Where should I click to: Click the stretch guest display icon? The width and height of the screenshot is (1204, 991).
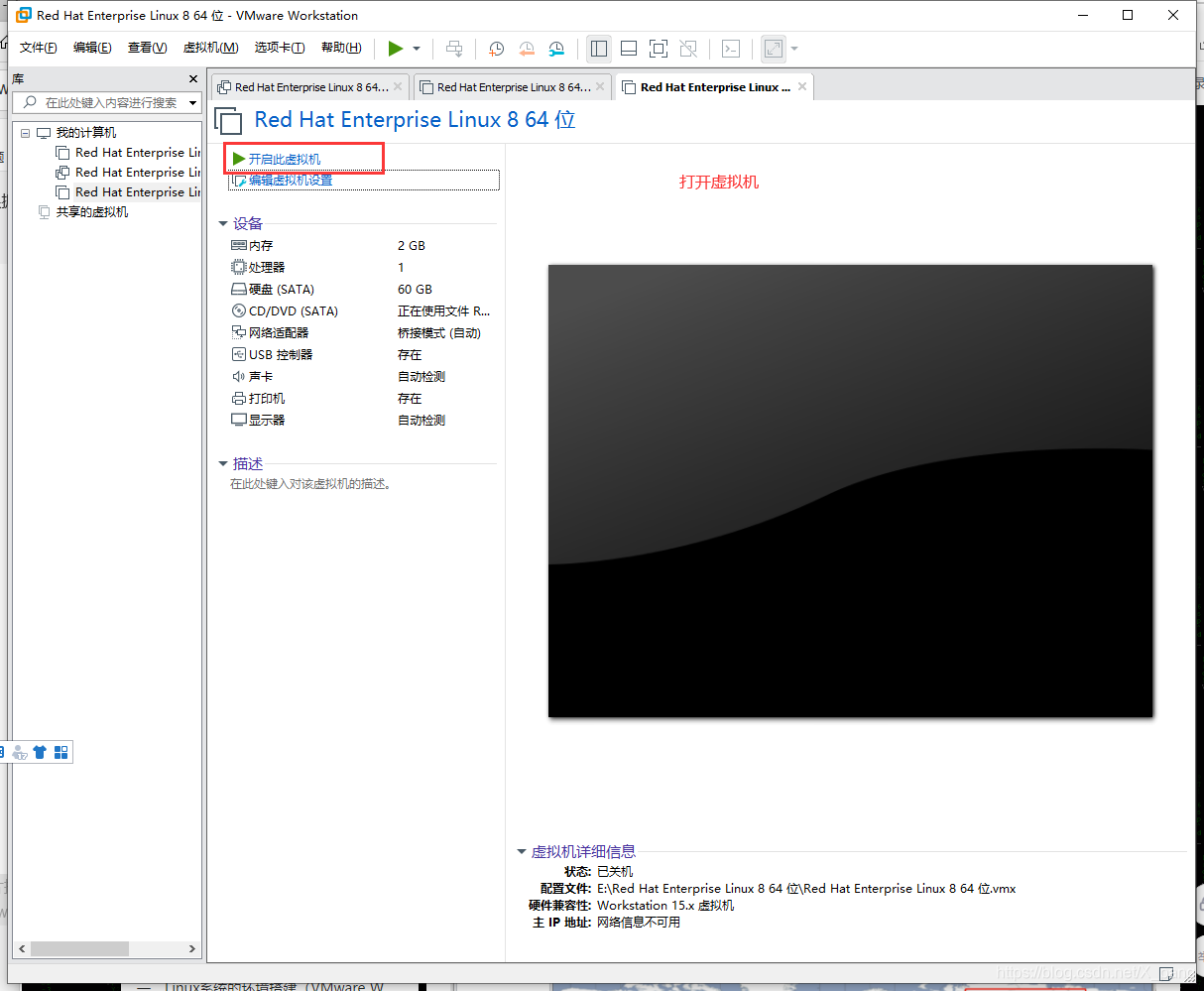[774, 48]
